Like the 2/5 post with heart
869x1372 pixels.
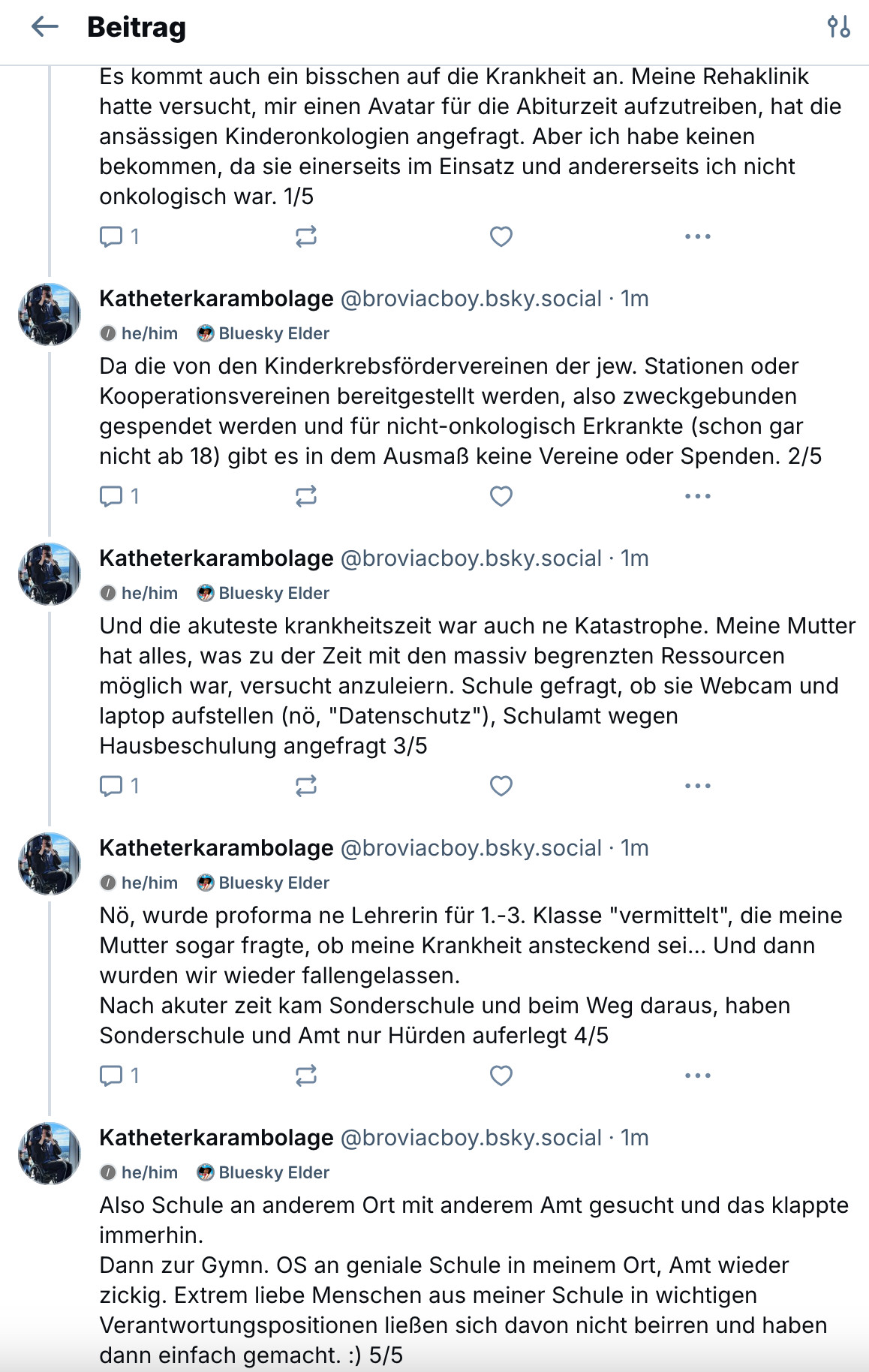[x=501, y=496]
